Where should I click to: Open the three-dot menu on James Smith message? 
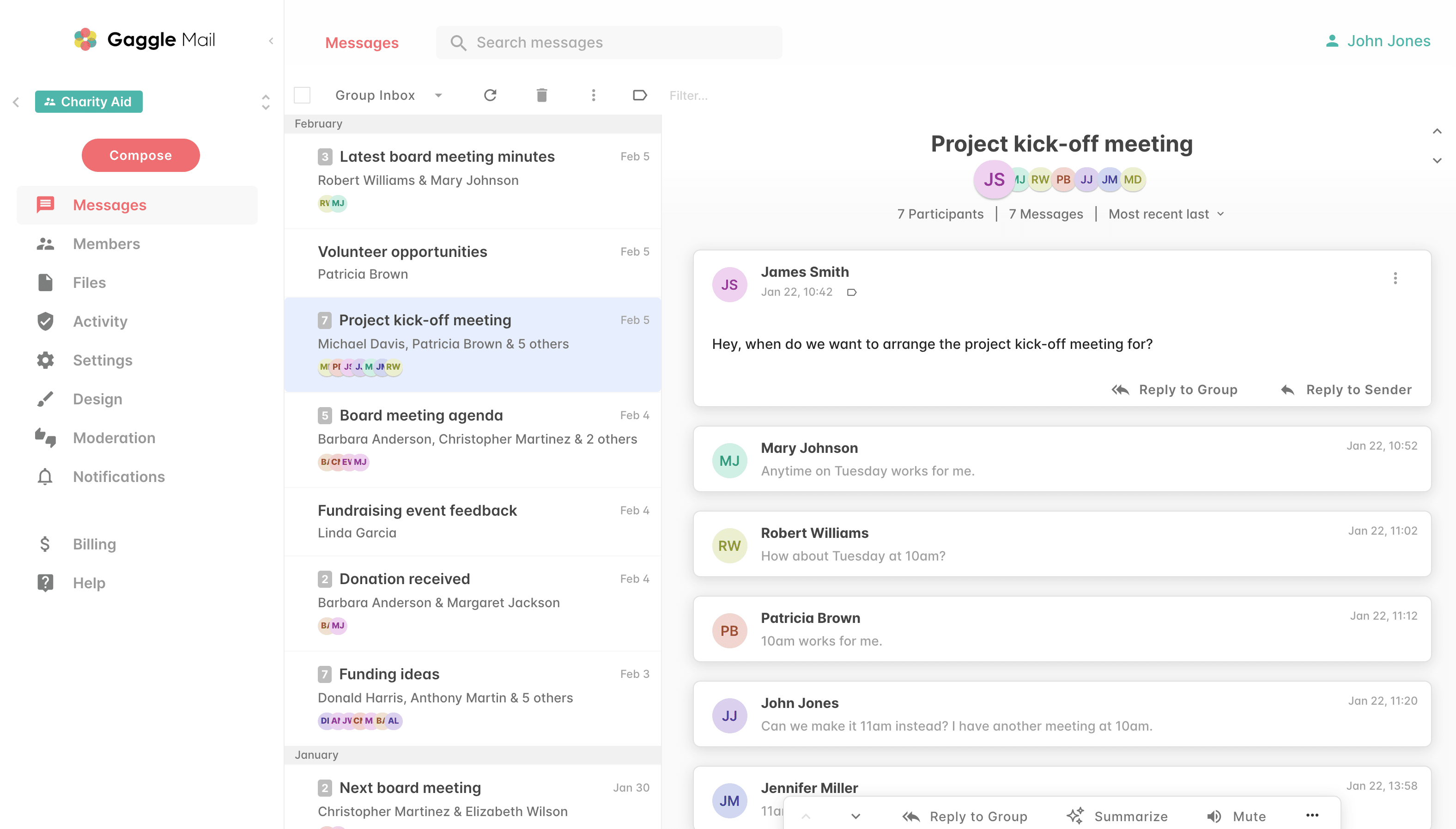click(1395, 278)
